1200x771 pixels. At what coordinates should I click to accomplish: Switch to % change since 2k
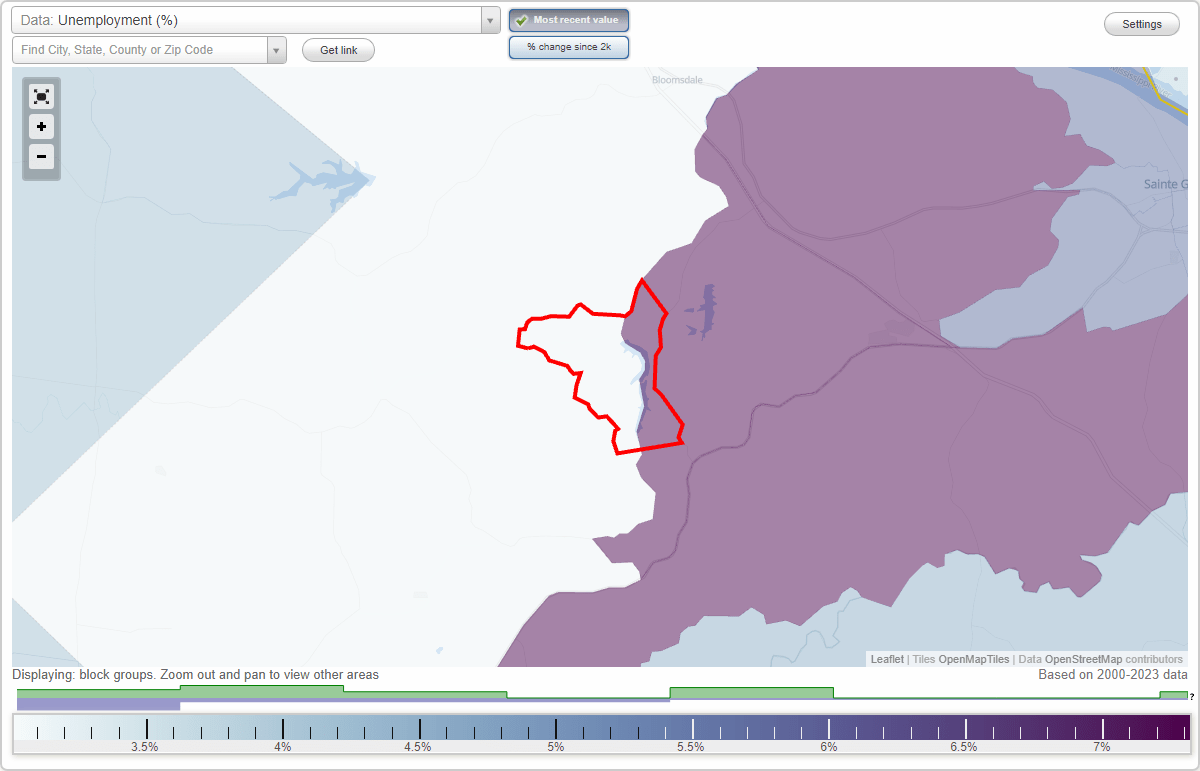click(569, 47)
